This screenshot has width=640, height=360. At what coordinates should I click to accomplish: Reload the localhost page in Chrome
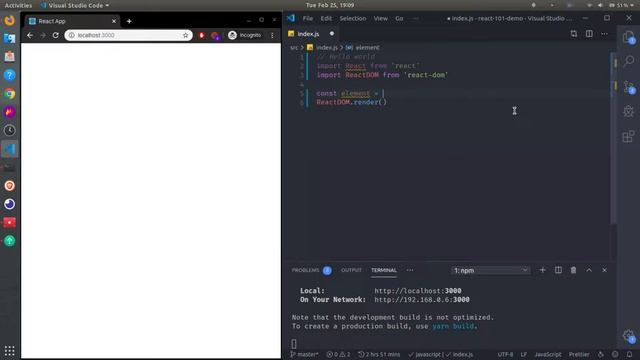(56, 36)
